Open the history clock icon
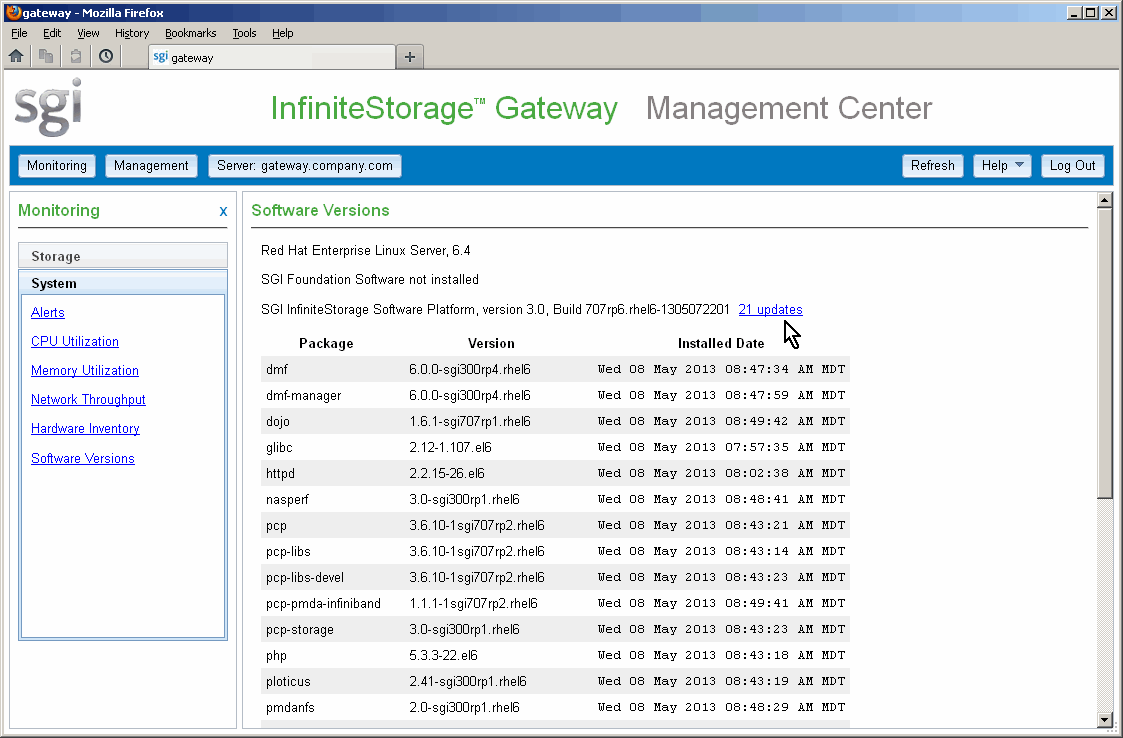The image size is (1123, 738). click(106, 56)
